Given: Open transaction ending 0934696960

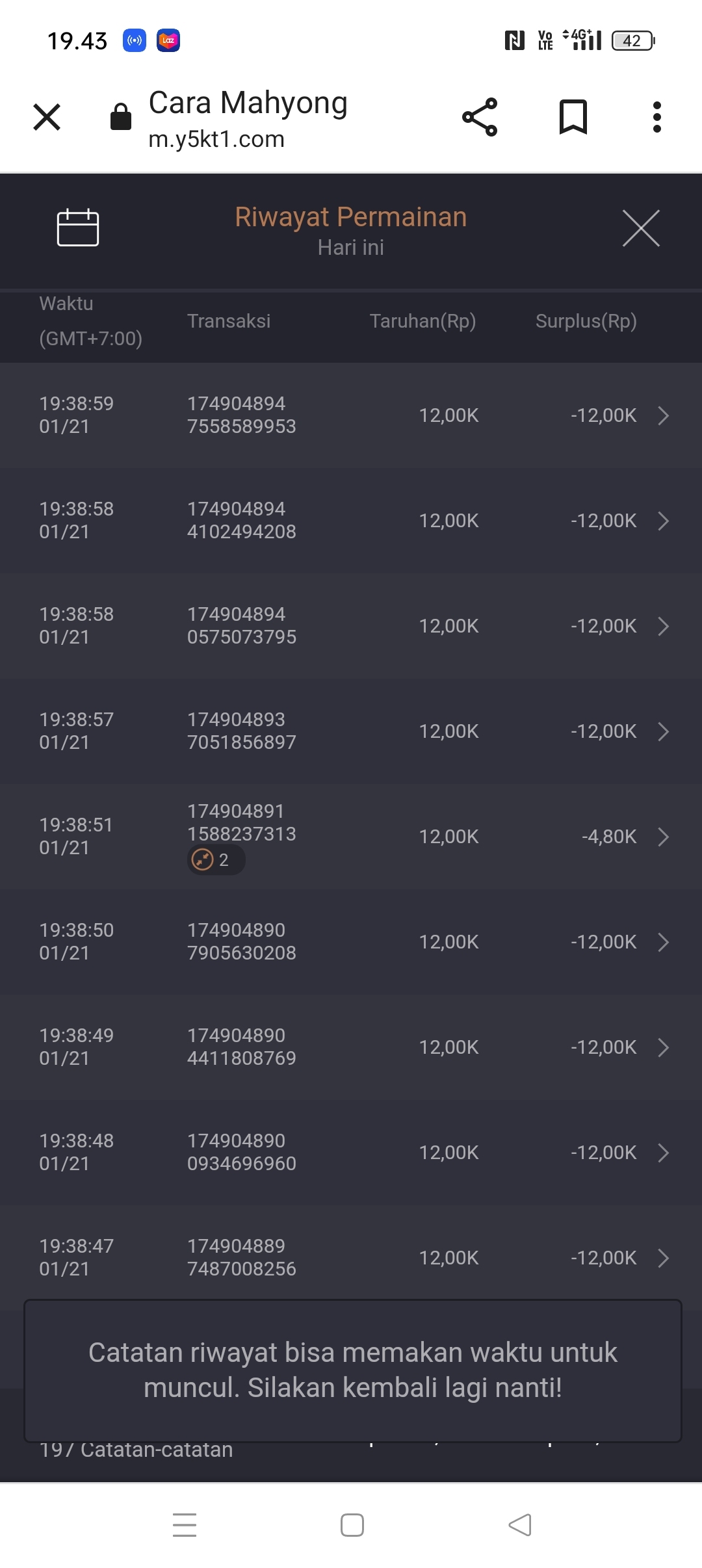Looking at the screenshot, I should (242, 1153).
